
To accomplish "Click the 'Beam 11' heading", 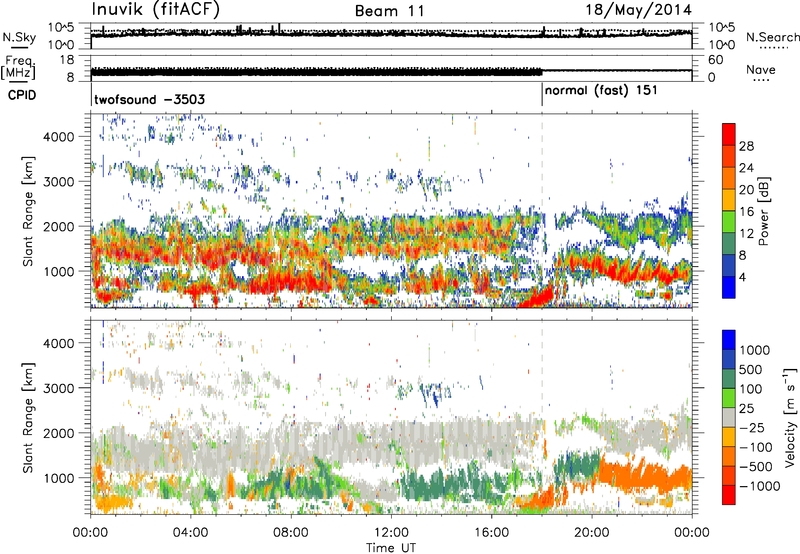I will 390,11.
